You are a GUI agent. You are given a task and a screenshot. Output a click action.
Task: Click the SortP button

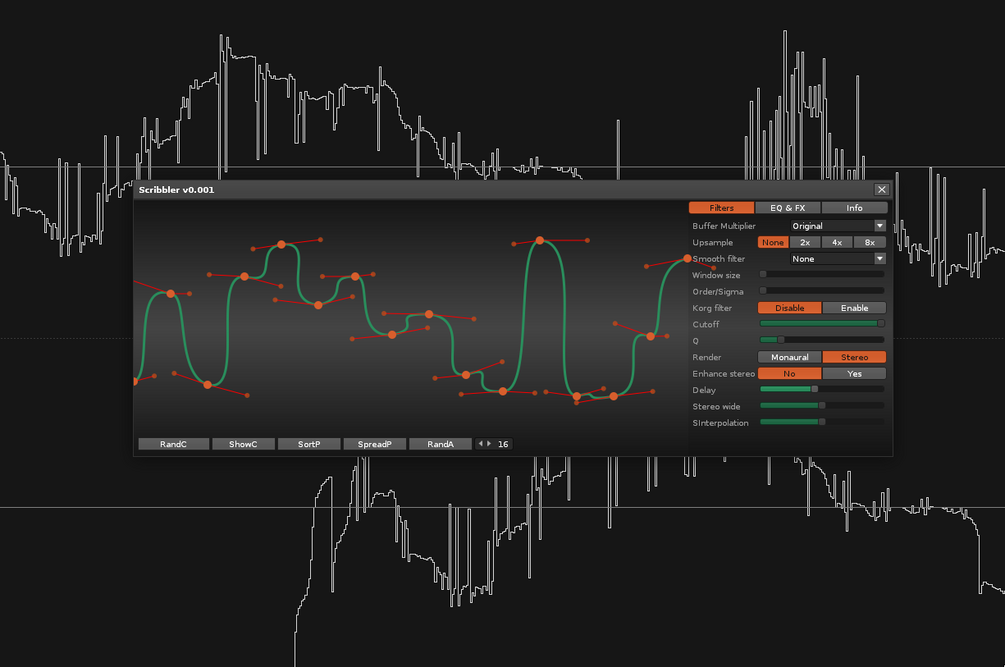coord(309,444)
